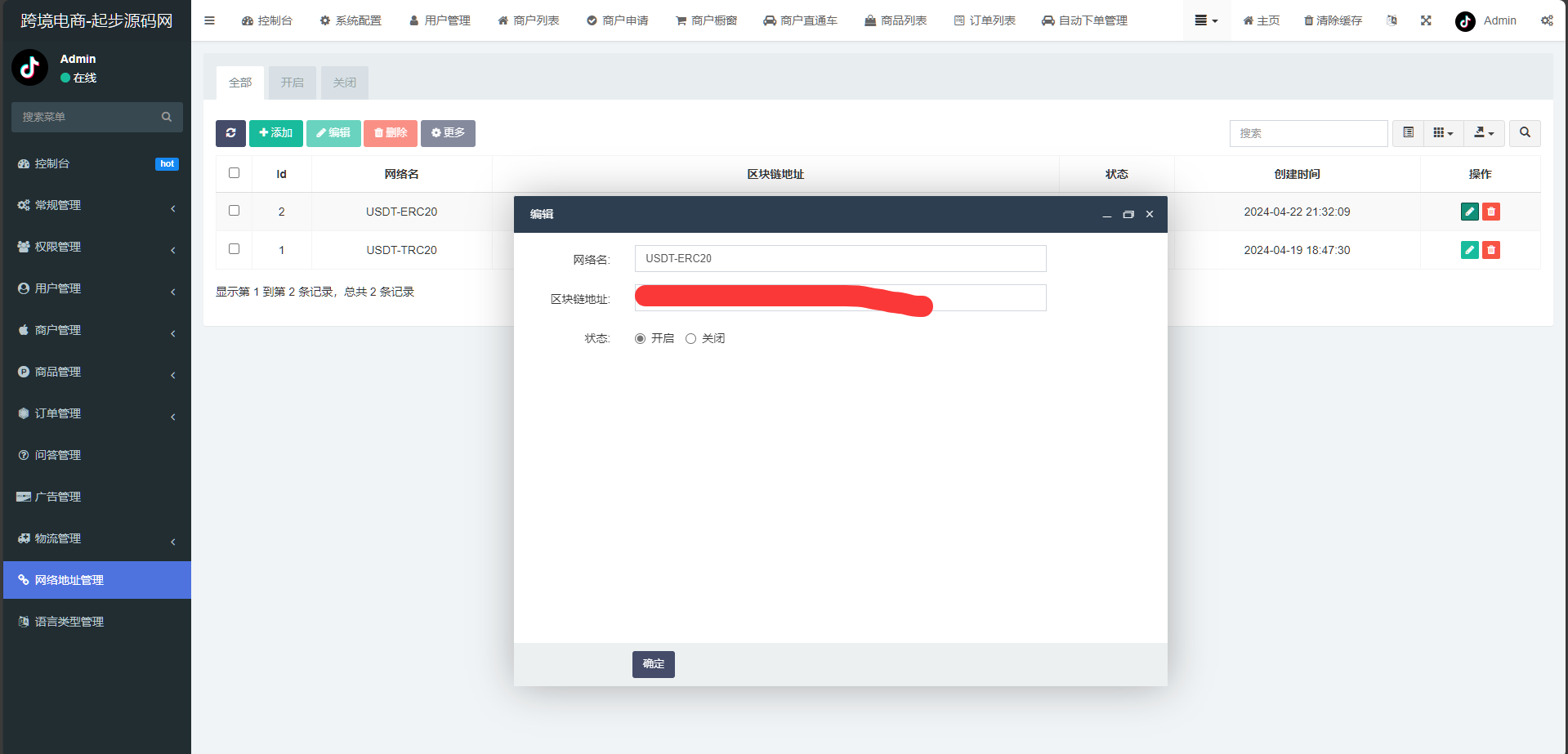Expand 物流管理 in the sidebar
This screenshot has width=1568, height=754.
pyautogui.click(x=97, y=538)
